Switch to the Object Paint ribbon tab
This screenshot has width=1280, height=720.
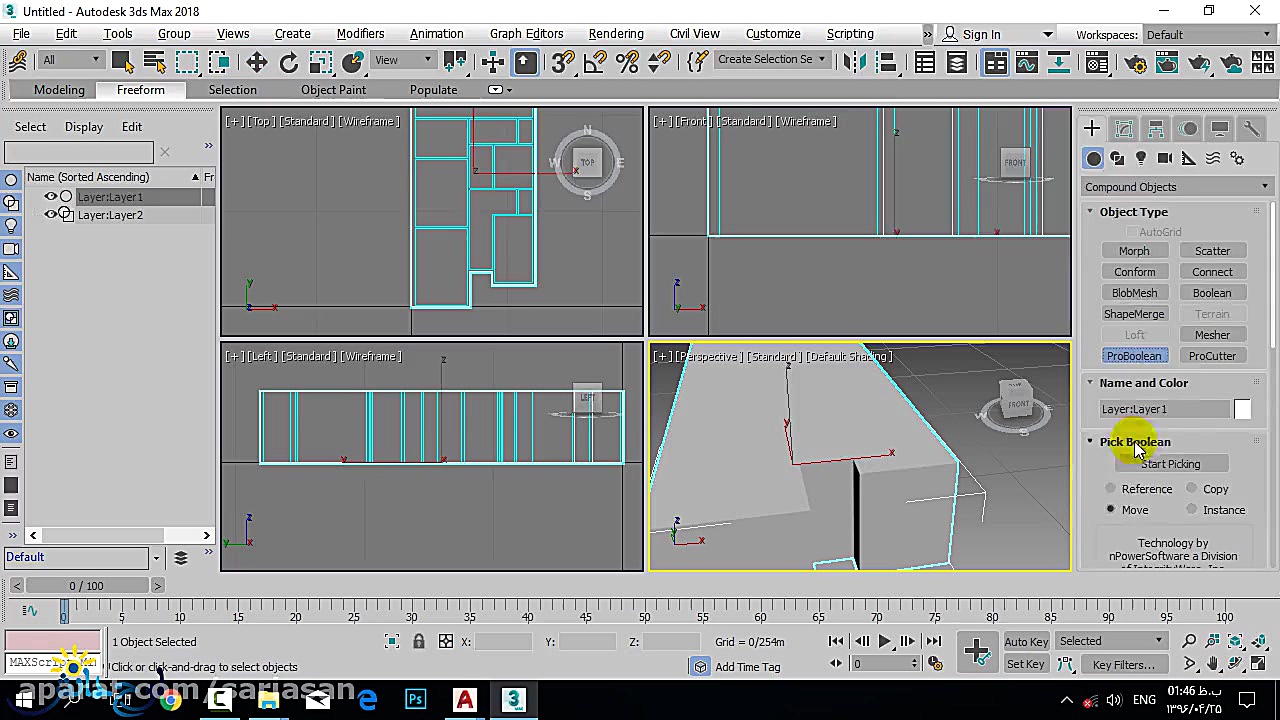point(333,90)
